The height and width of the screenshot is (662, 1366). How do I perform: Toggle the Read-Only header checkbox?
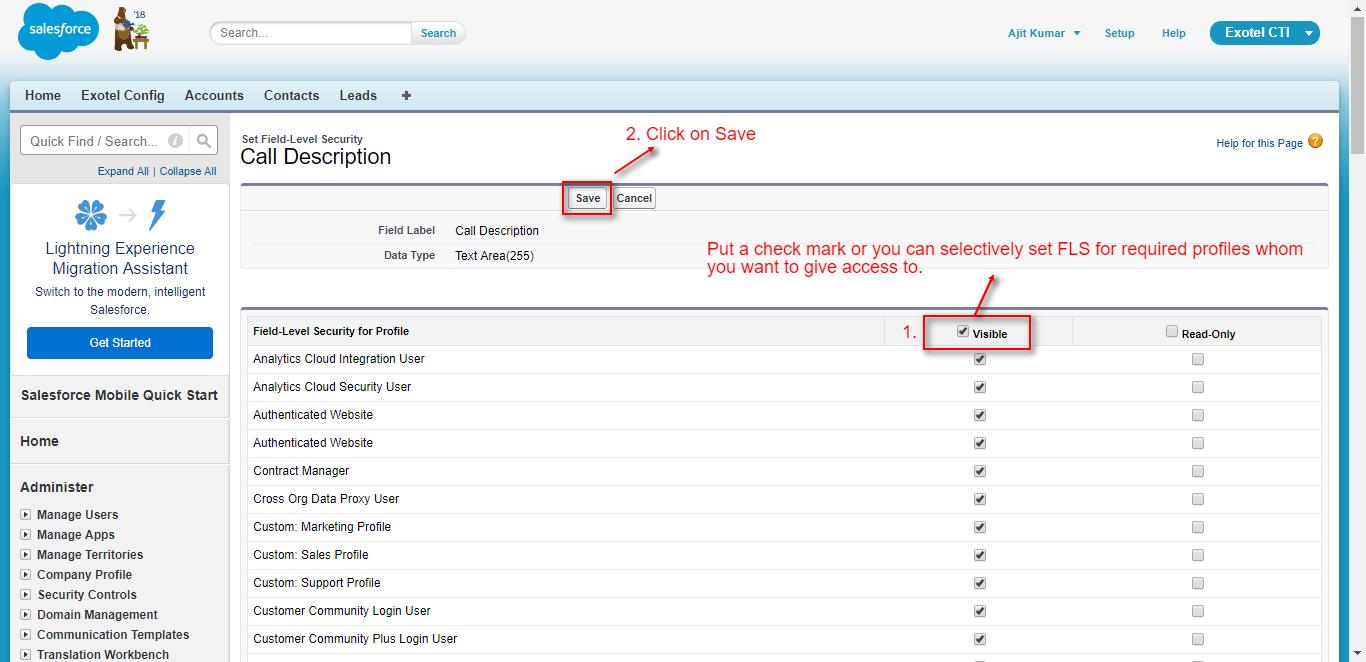point(1172,332)
